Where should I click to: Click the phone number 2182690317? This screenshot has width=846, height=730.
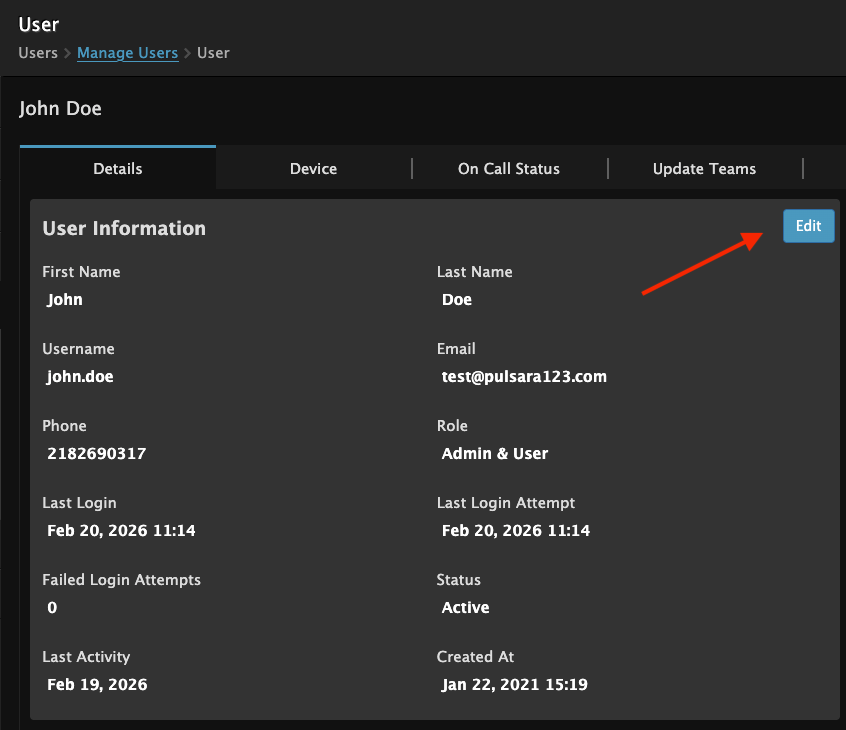pyautogui.click(x=96, y=454)
